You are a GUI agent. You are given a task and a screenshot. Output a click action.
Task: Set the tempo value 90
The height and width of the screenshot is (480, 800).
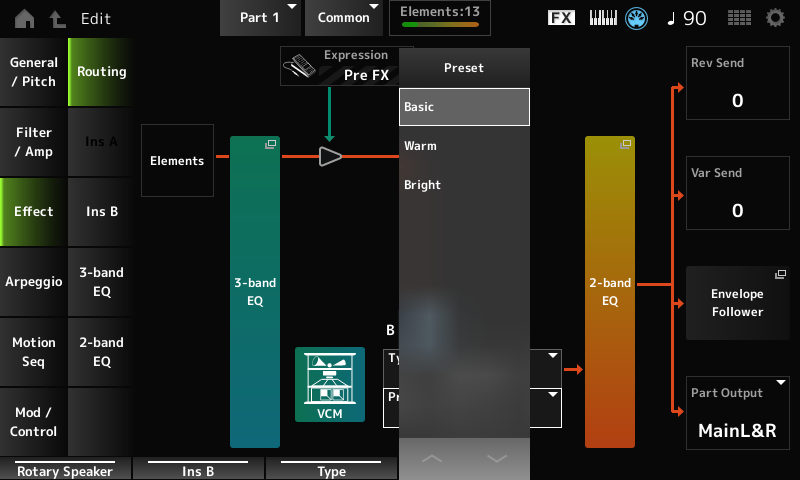click(x=685, y=18)
